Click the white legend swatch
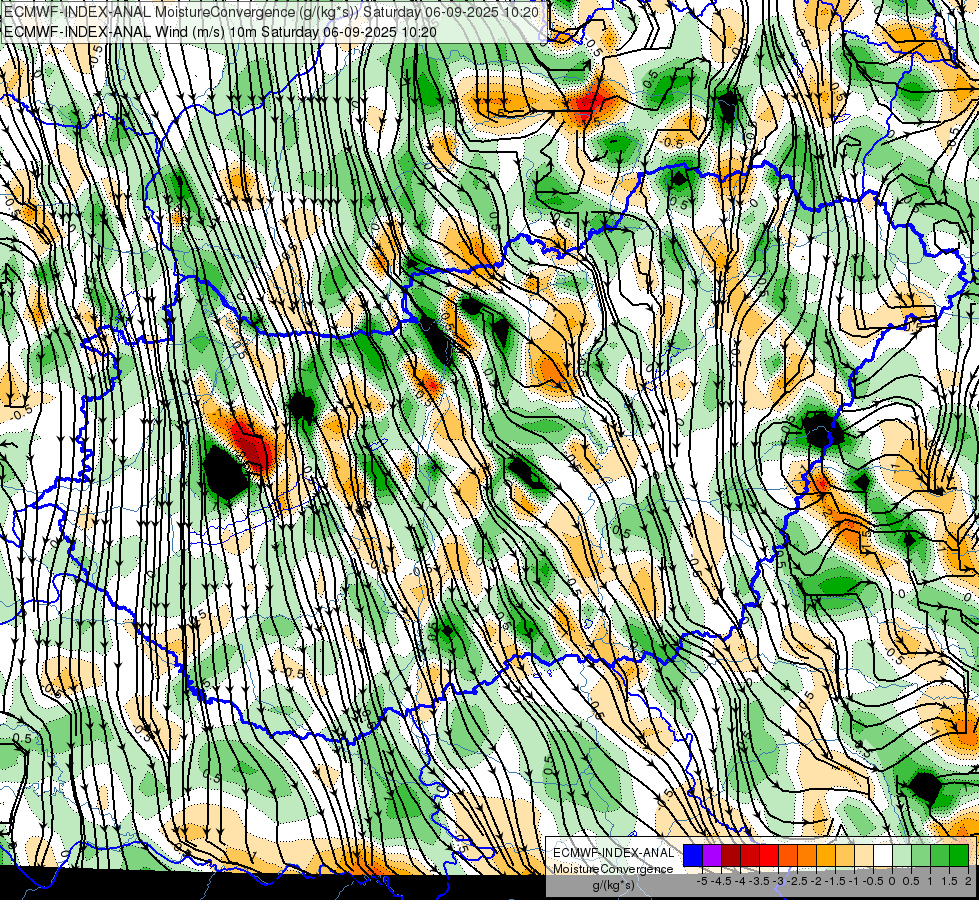This screenshot has height=900, width=979. [883, 855]
